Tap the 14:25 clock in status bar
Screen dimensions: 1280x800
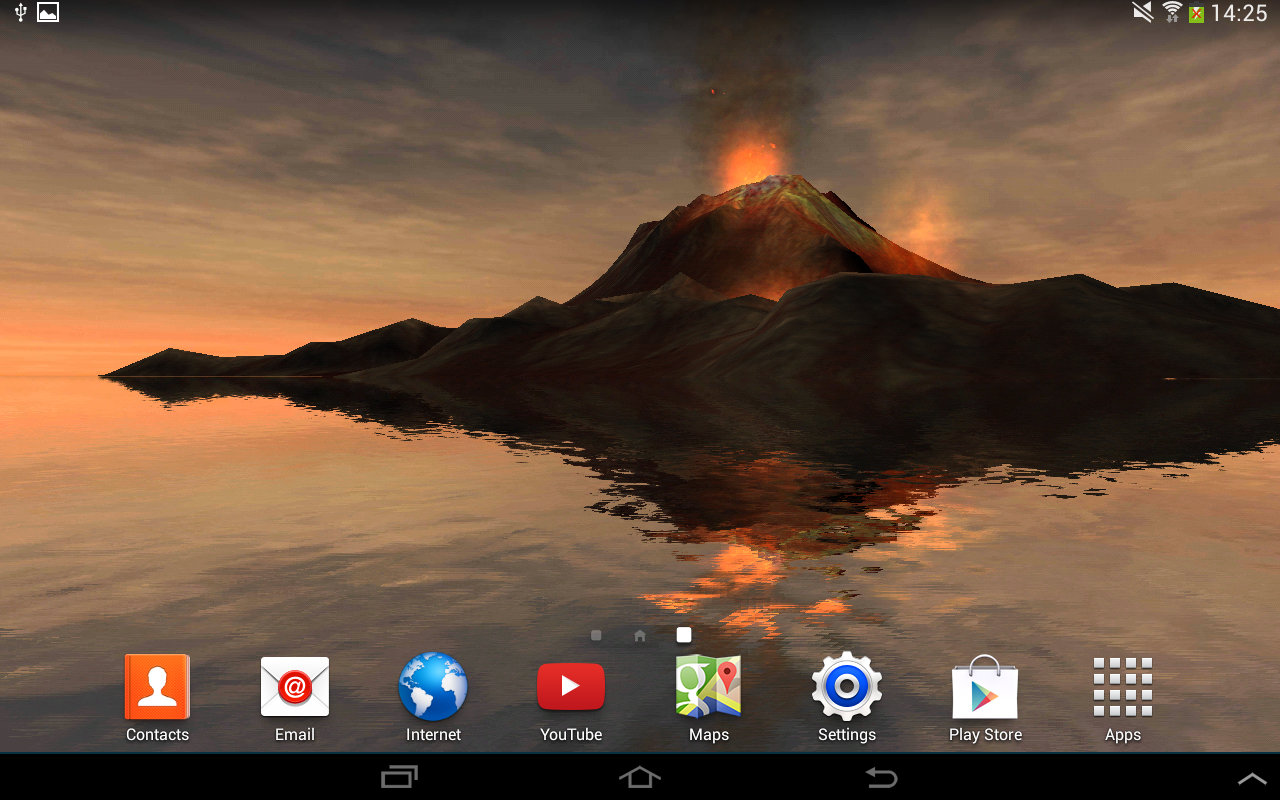tap(1239, 14)
